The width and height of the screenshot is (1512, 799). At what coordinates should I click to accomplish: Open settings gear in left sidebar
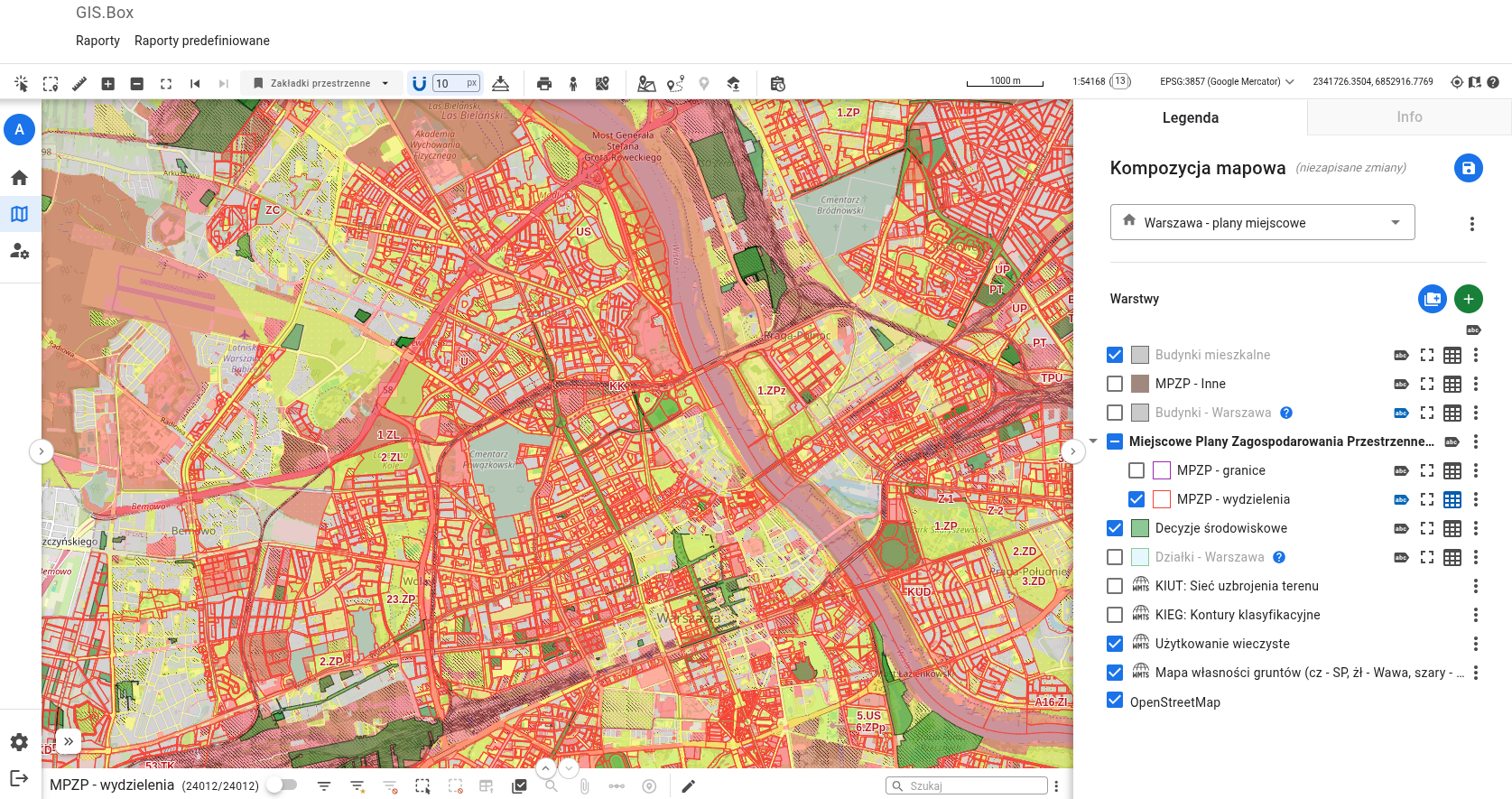(x=19, y=742)
